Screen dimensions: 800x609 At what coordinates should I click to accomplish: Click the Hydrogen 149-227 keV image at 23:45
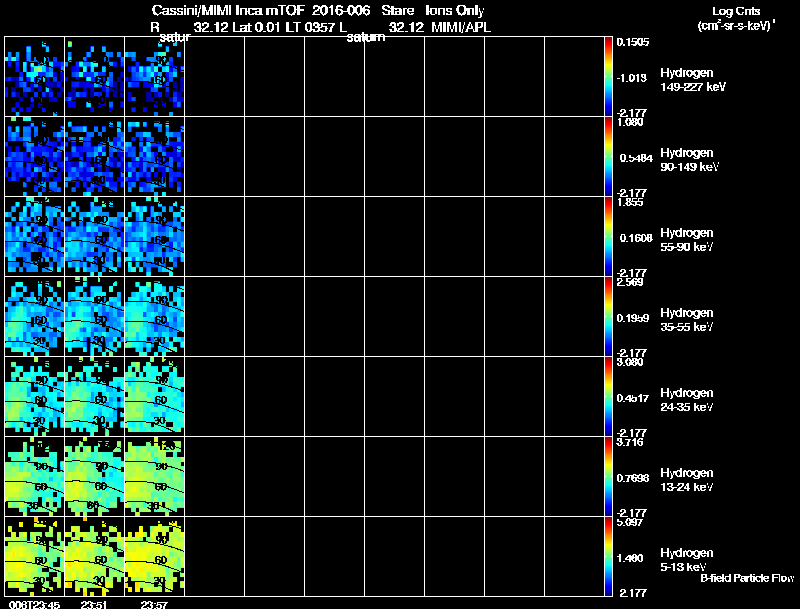click(x=35, y=77)
